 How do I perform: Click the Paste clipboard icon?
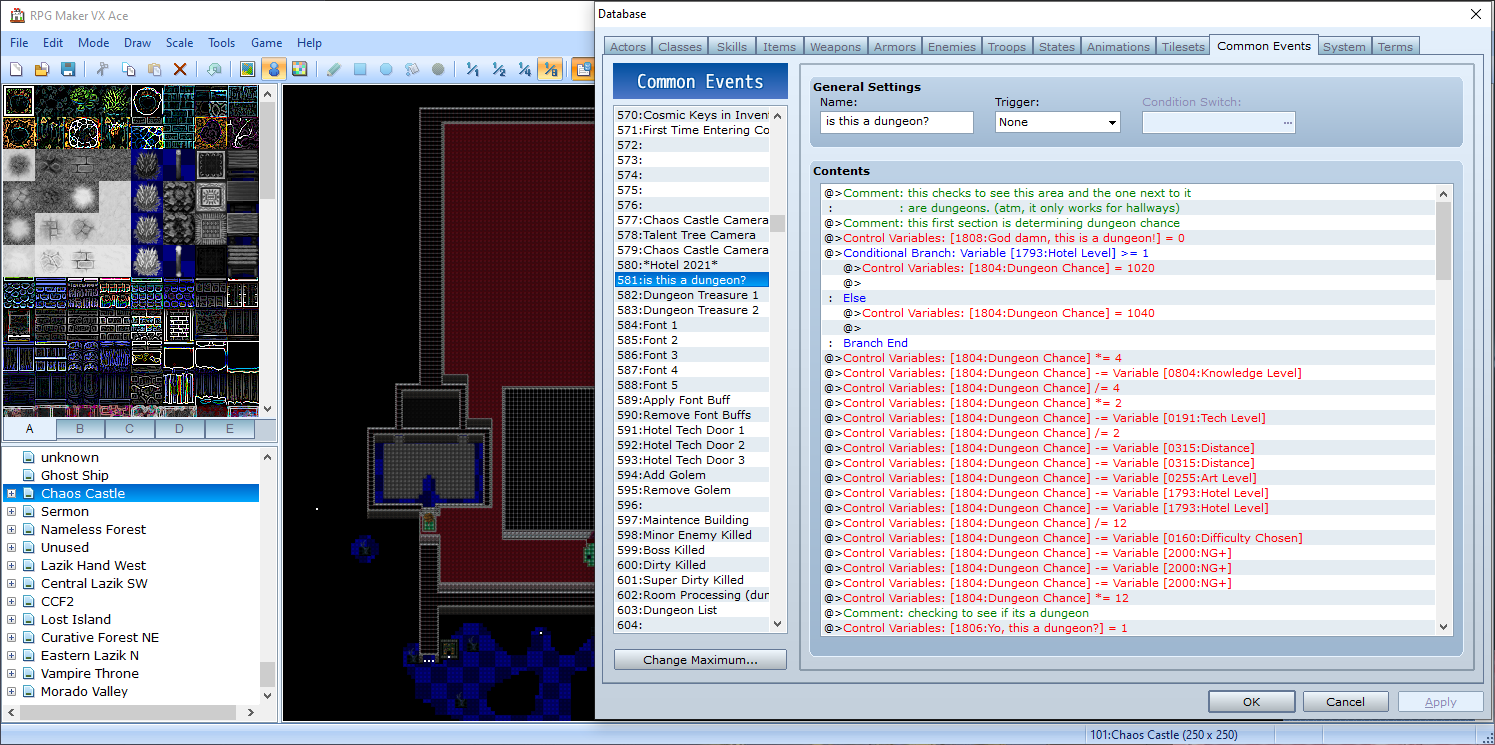pyautogui.click(x=154, y=69)
